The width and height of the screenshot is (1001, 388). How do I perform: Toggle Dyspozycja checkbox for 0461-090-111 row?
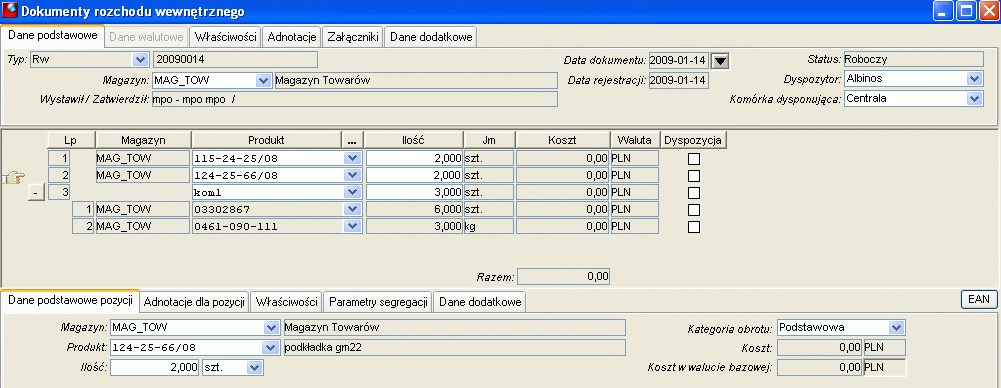(x=694, y=227)
